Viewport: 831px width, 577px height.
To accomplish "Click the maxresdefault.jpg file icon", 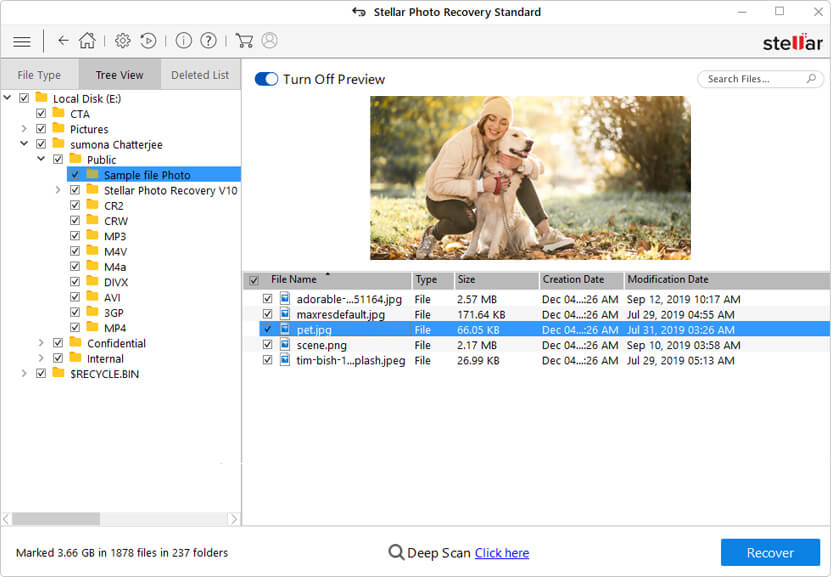I will click(285, 314).
